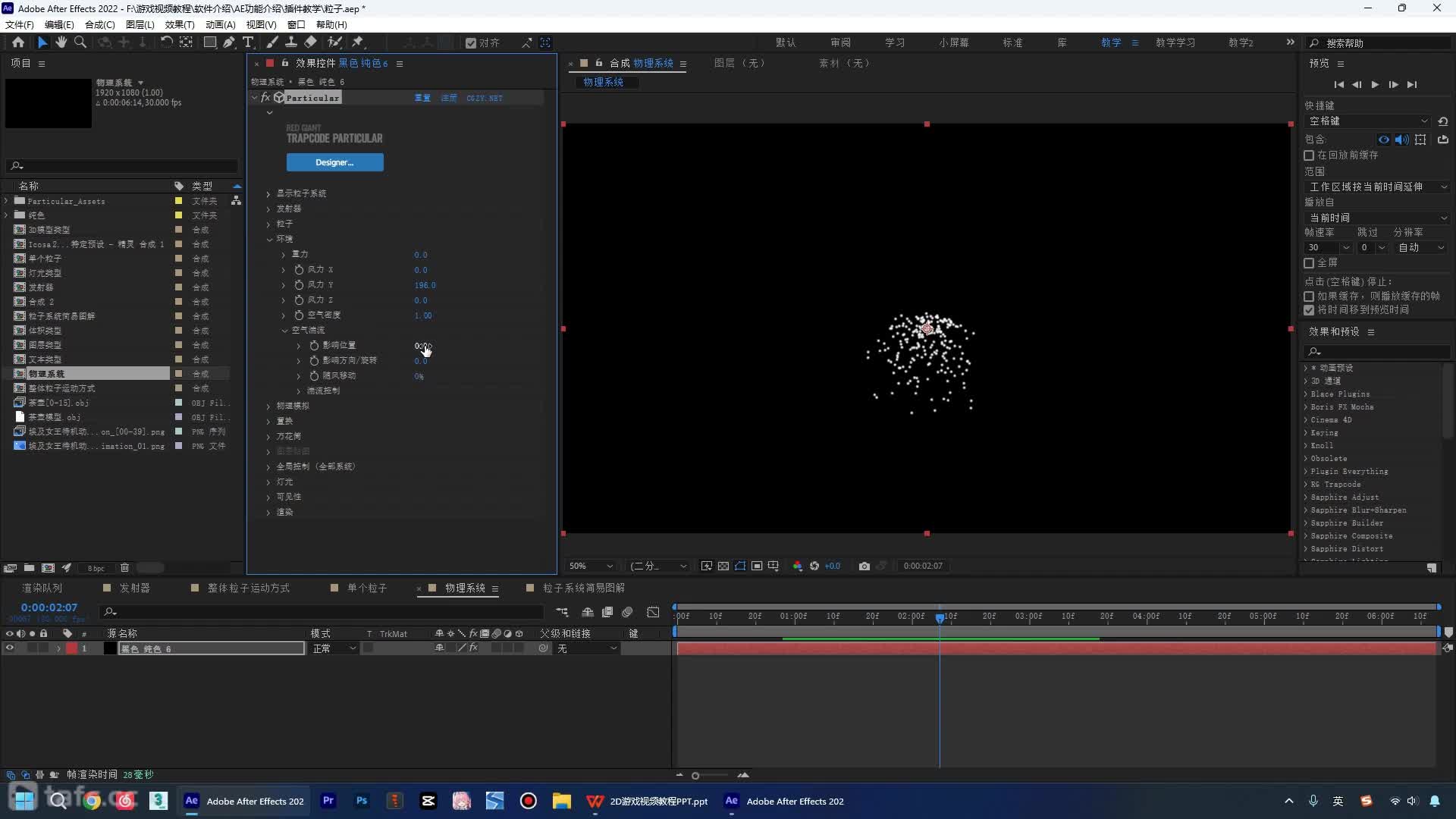Screen dimensions: 1456x819
Task: Click the 风力 Y value 196.0
Action: point(425,285)
